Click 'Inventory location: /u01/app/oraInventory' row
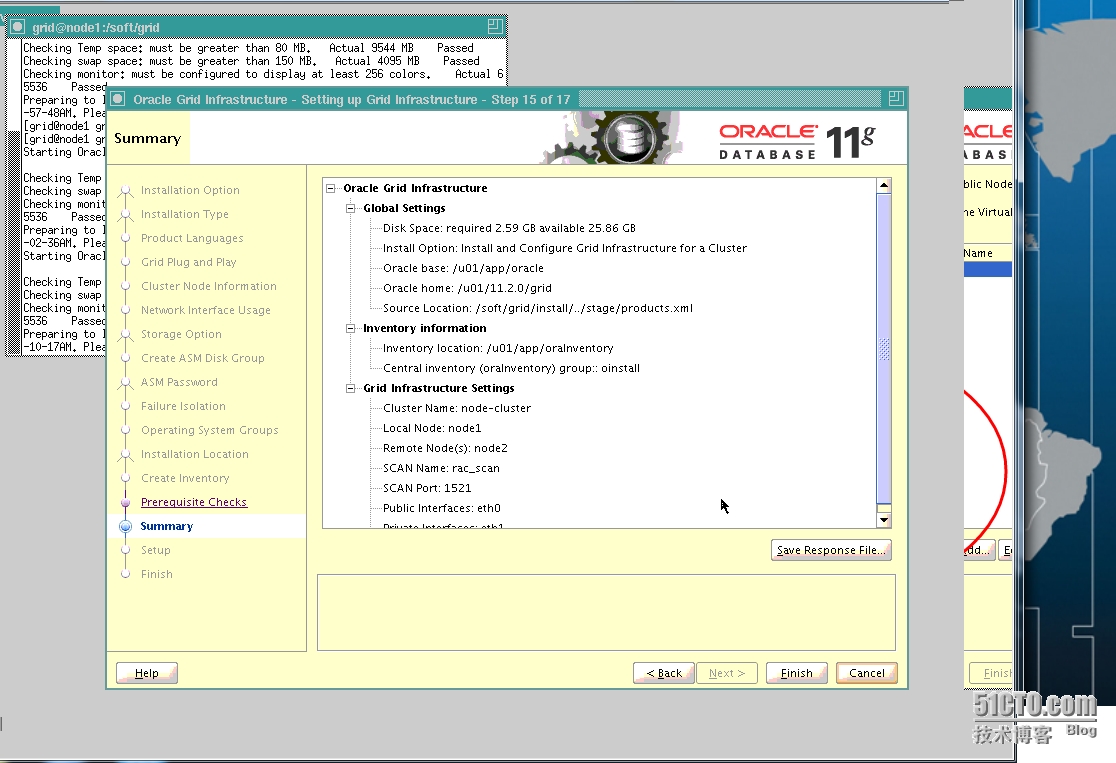Screen dimensions: 1116x763 (498, 348)
